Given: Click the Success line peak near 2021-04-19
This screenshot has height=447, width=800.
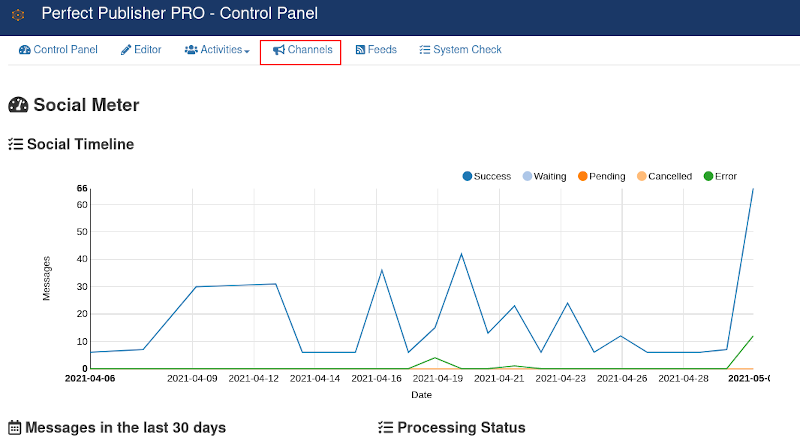Looking at the screenshot, I should pos(461,254).
